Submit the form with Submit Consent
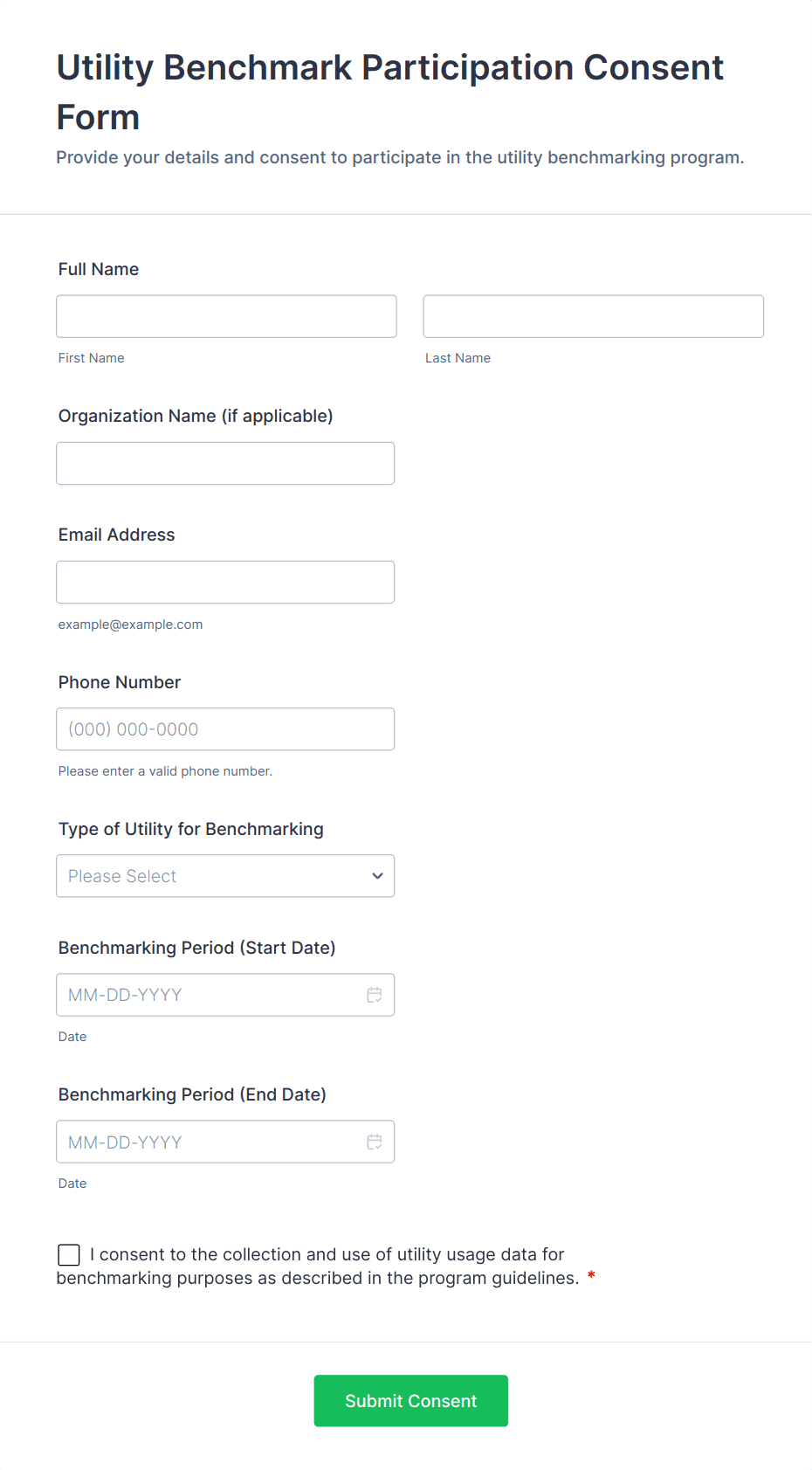Screen dimensions: 812x1470 coord(411,1401)
